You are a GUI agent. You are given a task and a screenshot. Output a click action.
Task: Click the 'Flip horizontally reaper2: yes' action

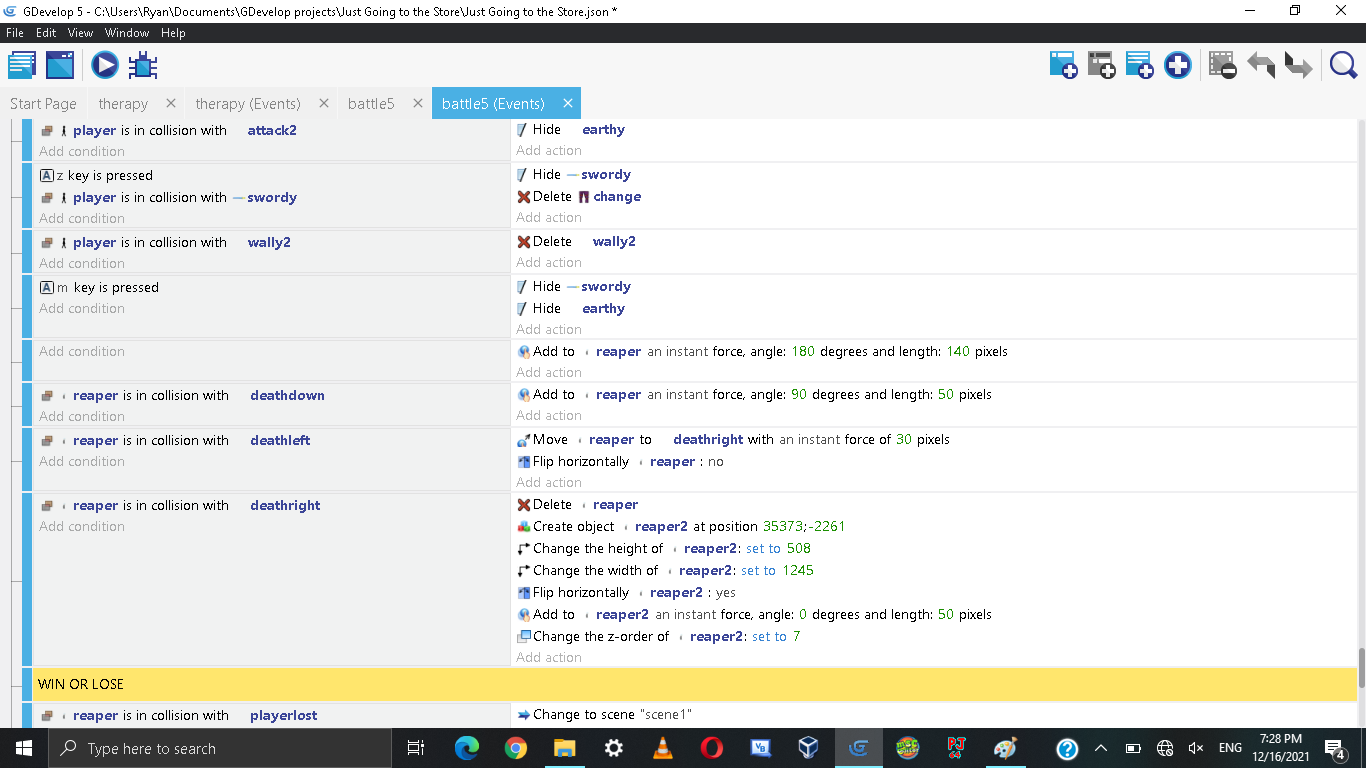point(626,592)
